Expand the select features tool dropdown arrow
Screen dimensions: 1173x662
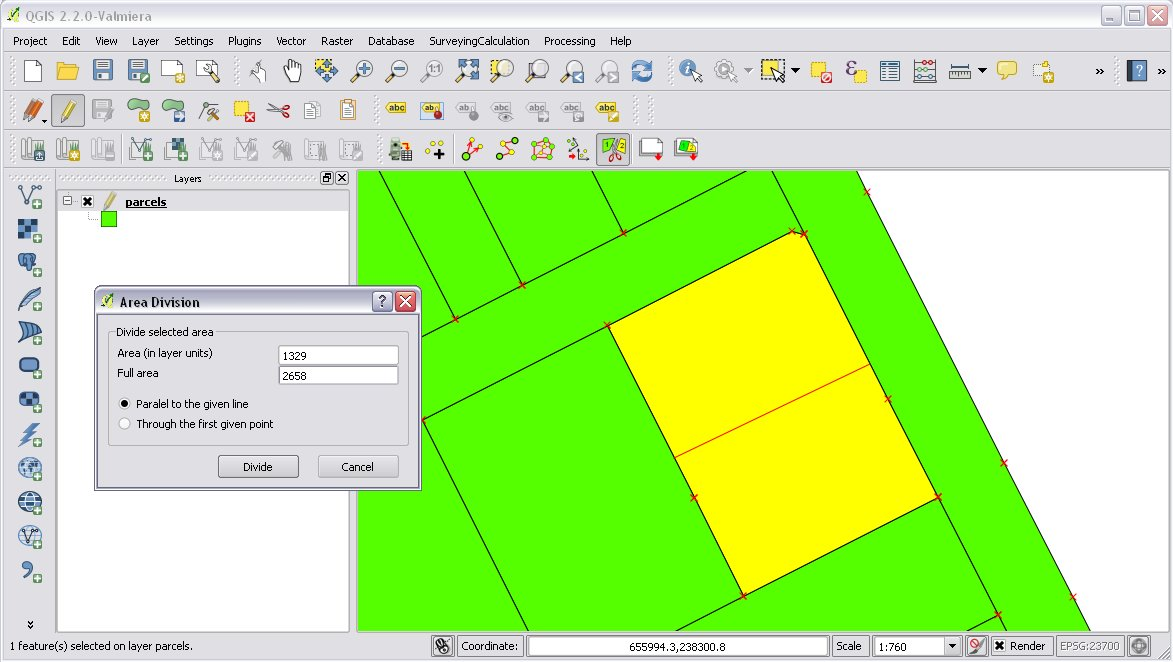[x=795, y=71]
